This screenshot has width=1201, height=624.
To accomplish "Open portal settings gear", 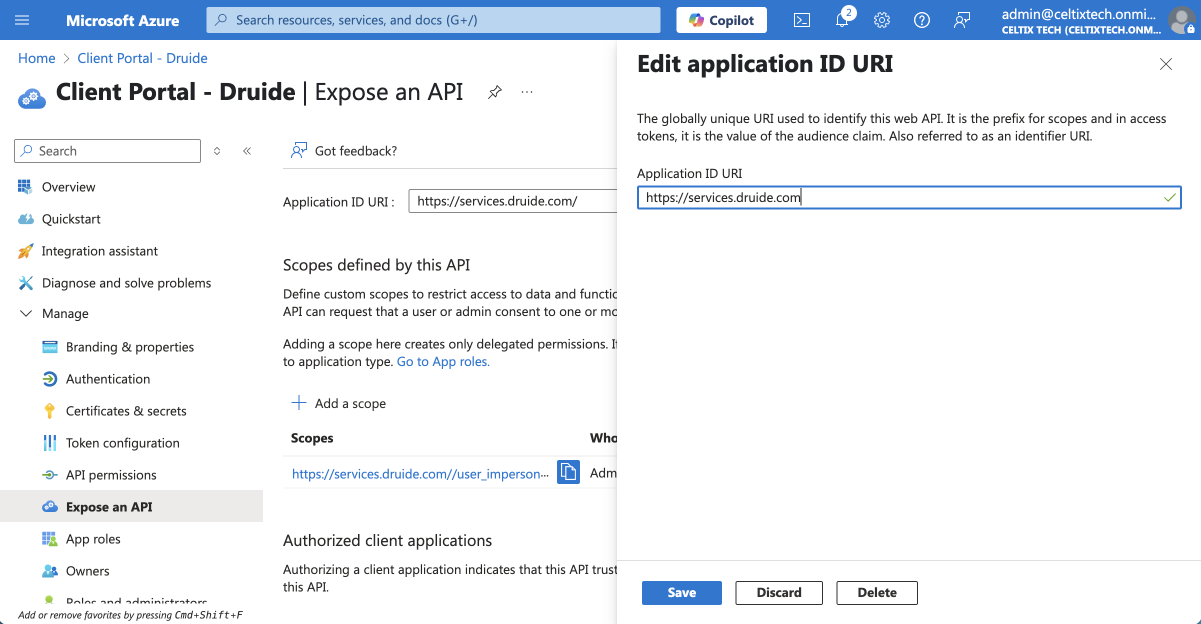I will tap(881, 20).
